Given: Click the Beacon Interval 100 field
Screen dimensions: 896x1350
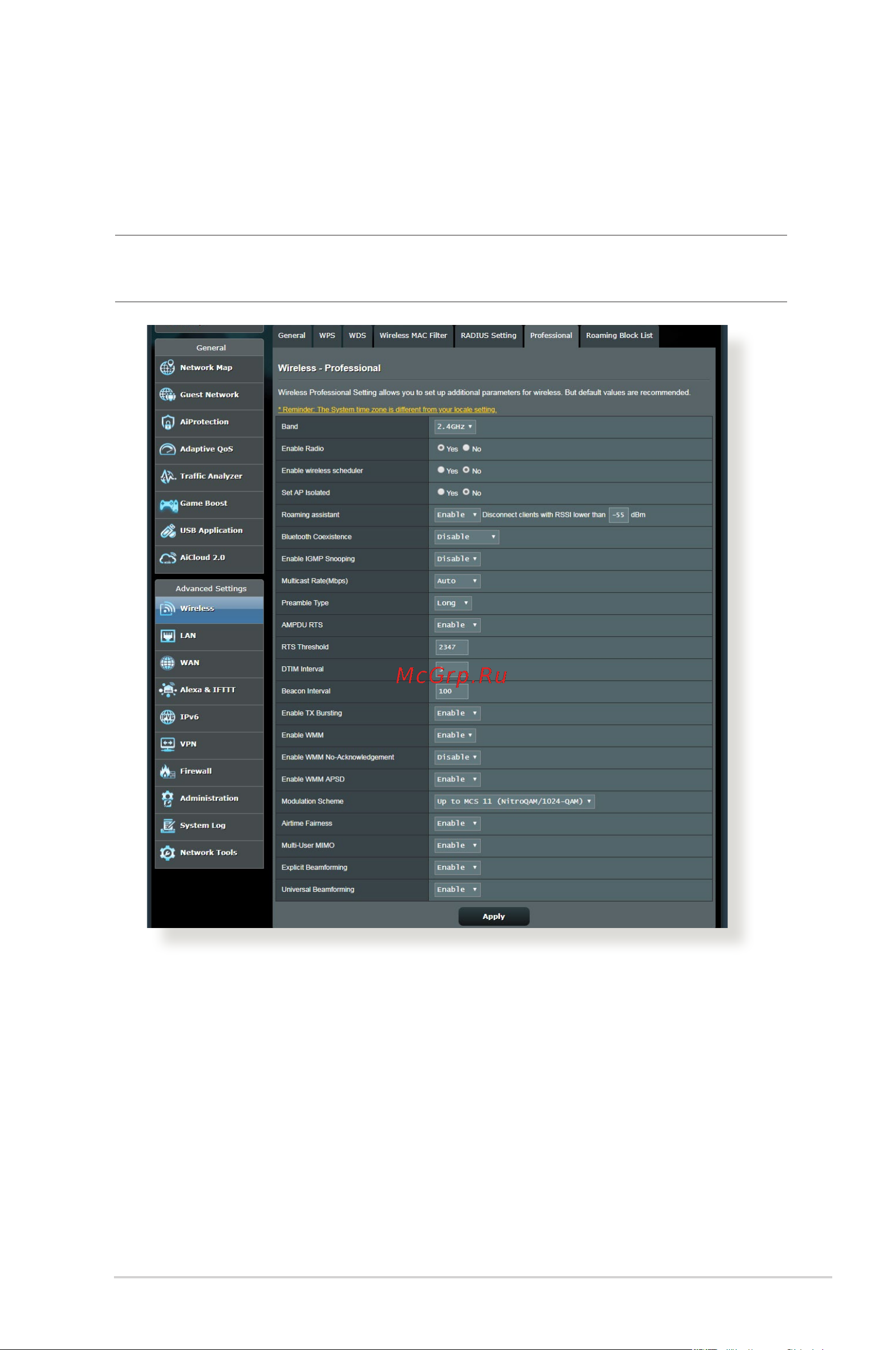Looking at the screenshot, I should (452, 691).
